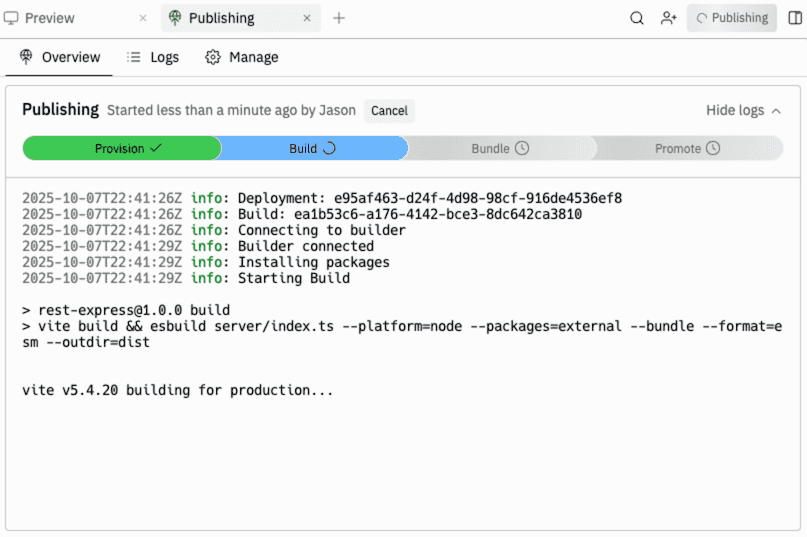
Task: Open the Overview tab
Action: (59, 57)
